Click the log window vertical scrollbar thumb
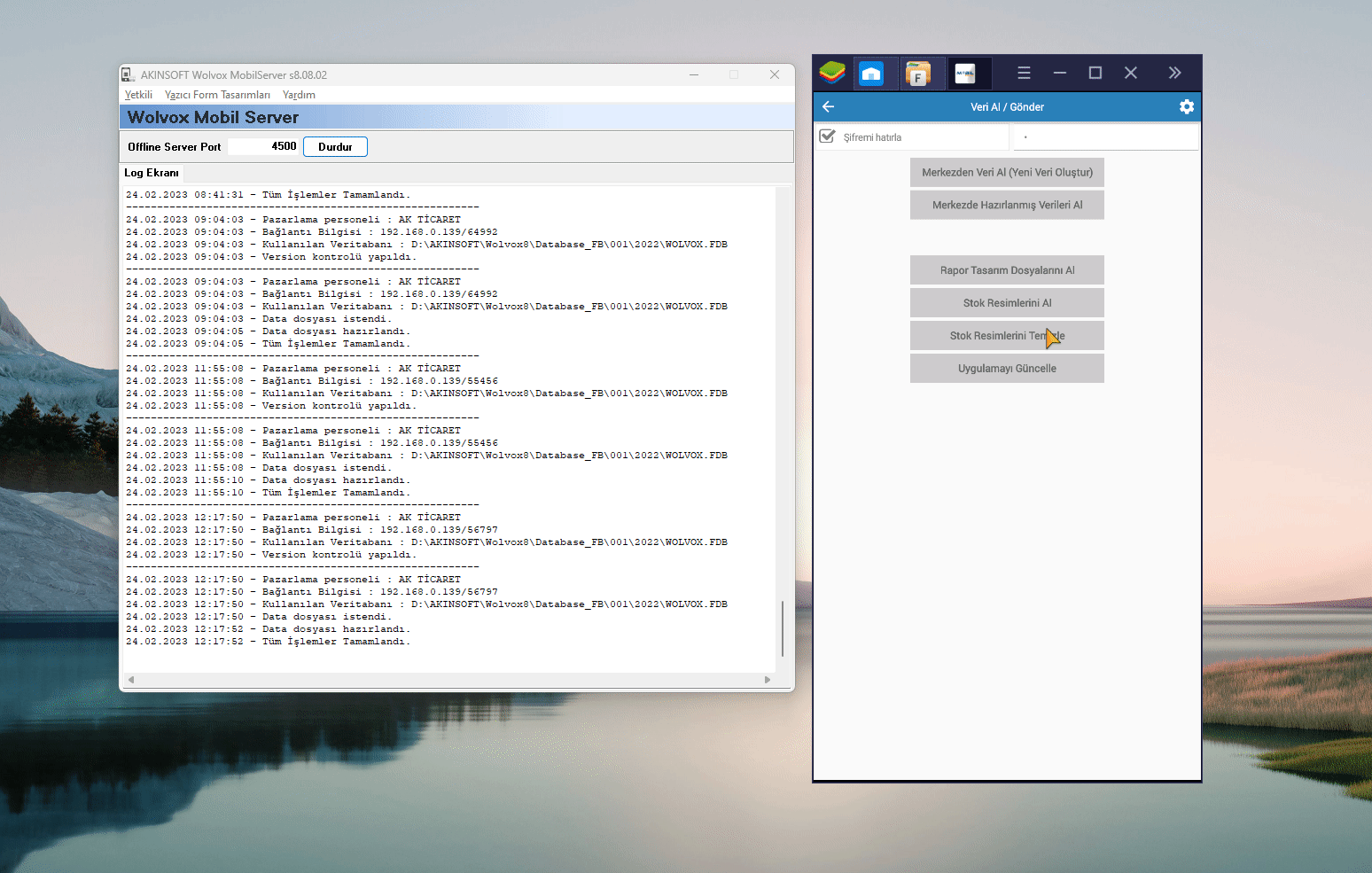The height and width of the screenshot is (873, 1372). (x=783, y=628)
